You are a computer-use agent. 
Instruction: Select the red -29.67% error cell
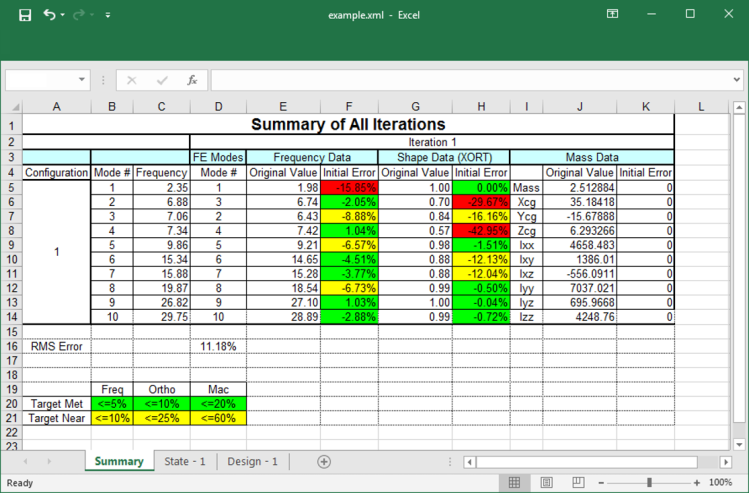[481, 202]
